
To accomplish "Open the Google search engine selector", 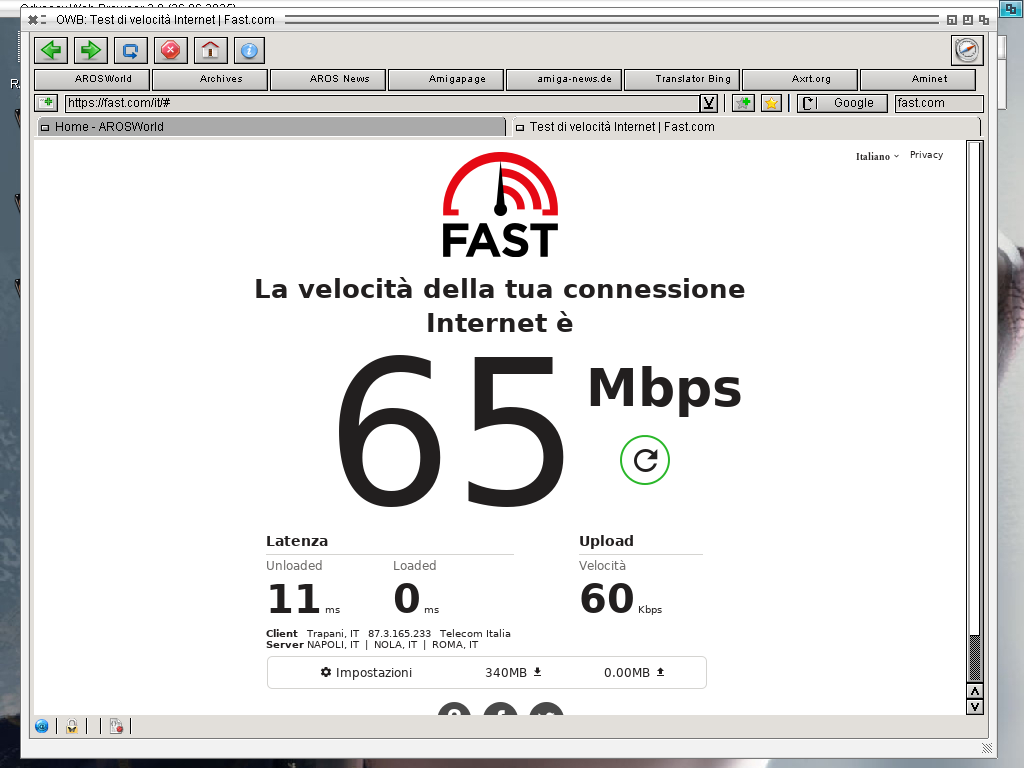I will click(x=842, y=103).
